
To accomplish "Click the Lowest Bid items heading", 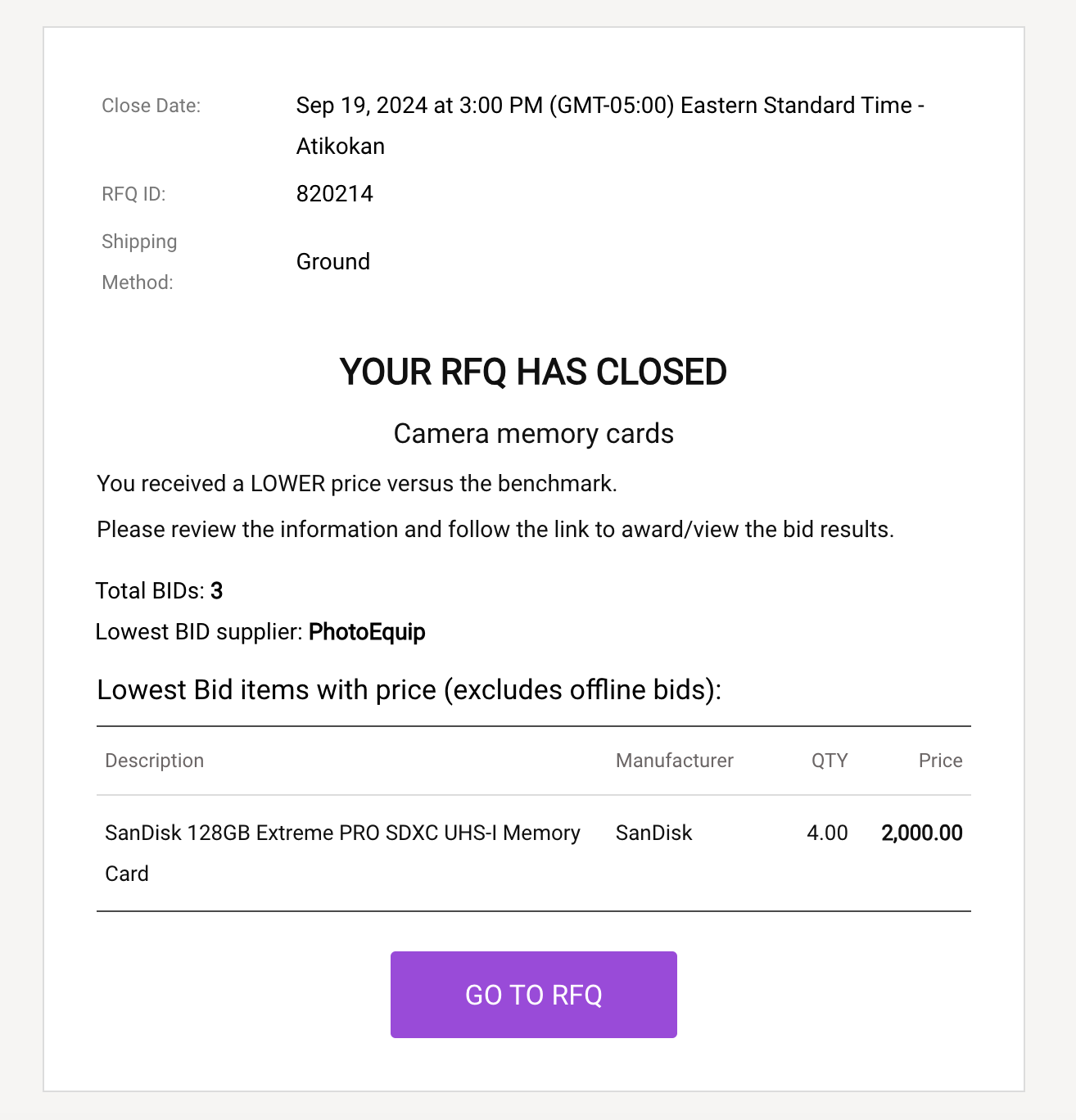I will tap(409, 690).
